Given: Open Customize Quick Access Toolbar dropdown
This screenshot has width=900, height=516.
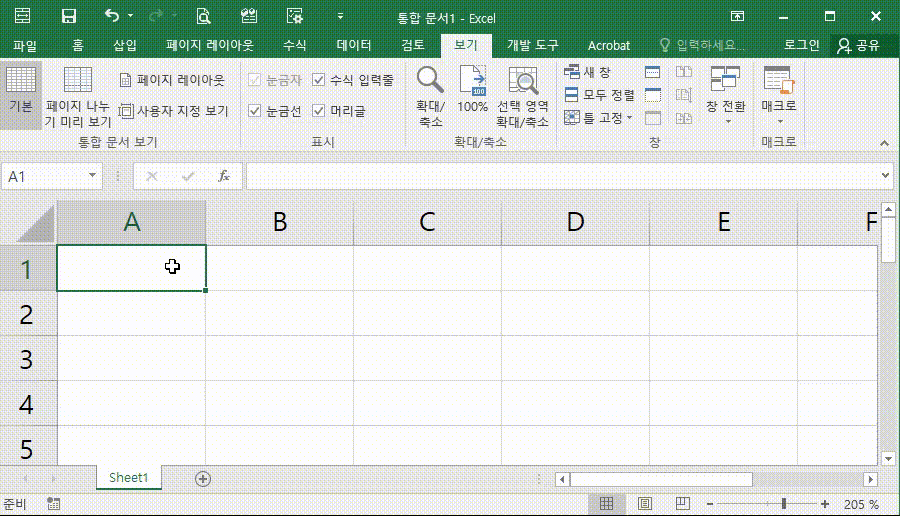Looking at the screenshot, I should (340, 16).
